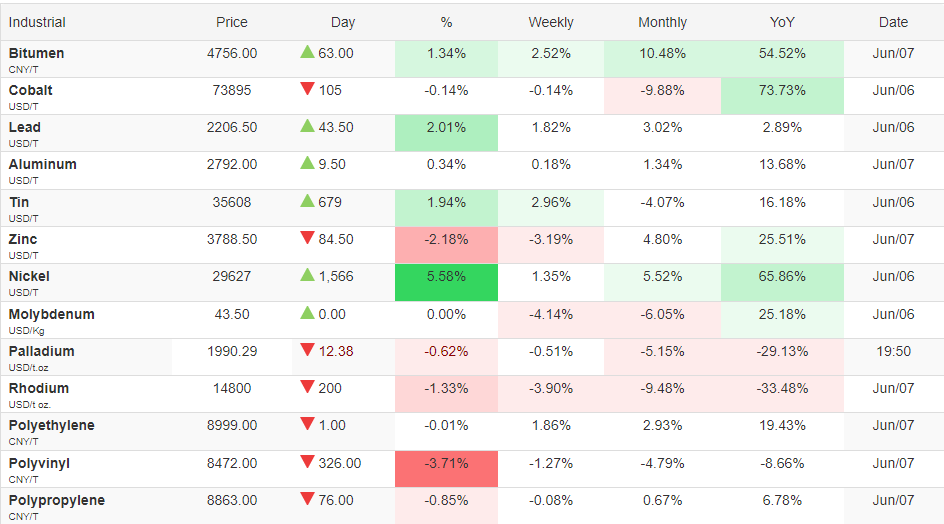The width and height of the screenshot is (944, 524).
Task: Click the Industrial column header
Action: tap(37, 22)
